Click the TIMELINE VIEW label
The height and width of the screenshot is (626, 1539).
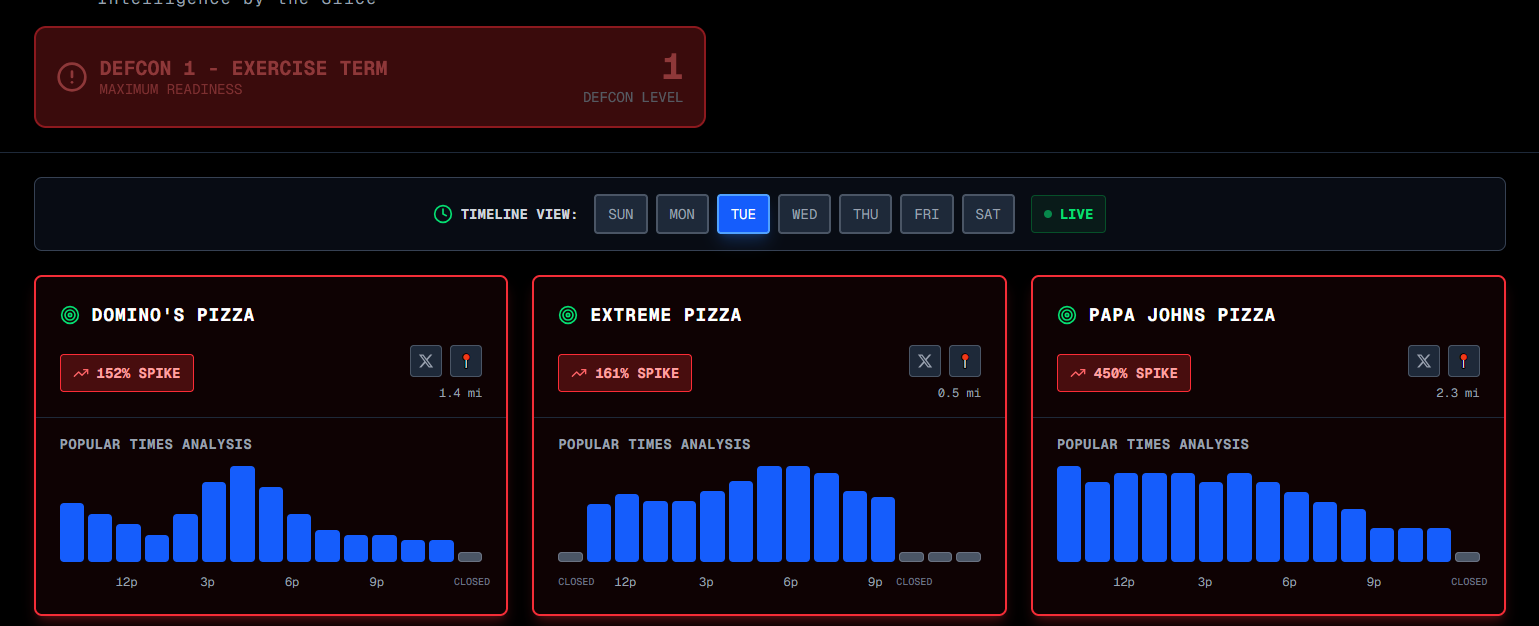519,214
